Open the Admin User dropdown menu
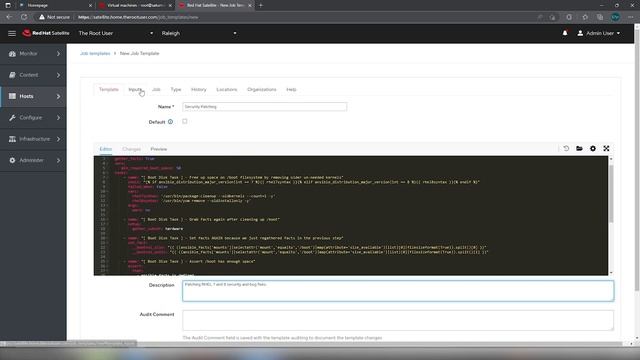This screenshot has height=360, width=640. [599, 33]
